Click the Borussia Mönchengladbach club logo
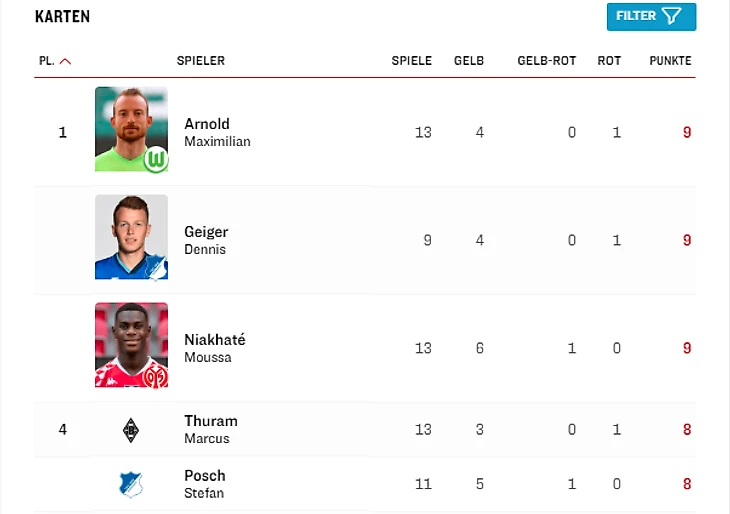 [x=131, y=430]
